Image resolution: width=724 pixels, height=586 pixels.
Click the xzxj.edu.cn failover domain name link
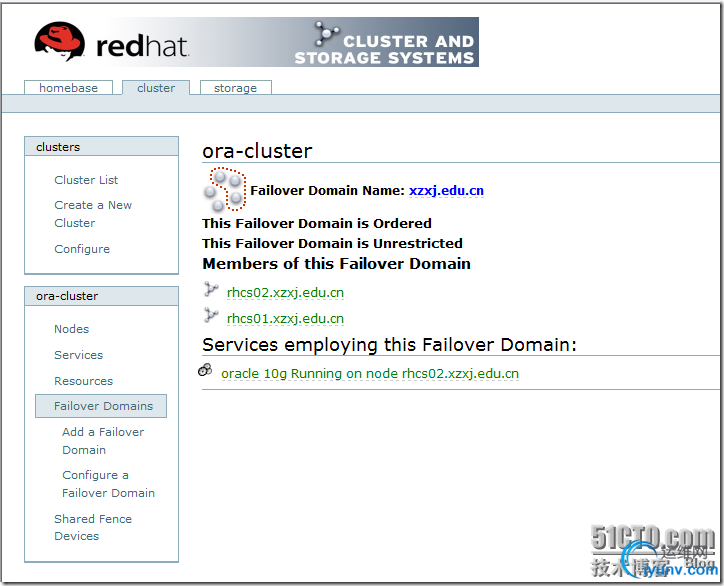pos(446,191)
